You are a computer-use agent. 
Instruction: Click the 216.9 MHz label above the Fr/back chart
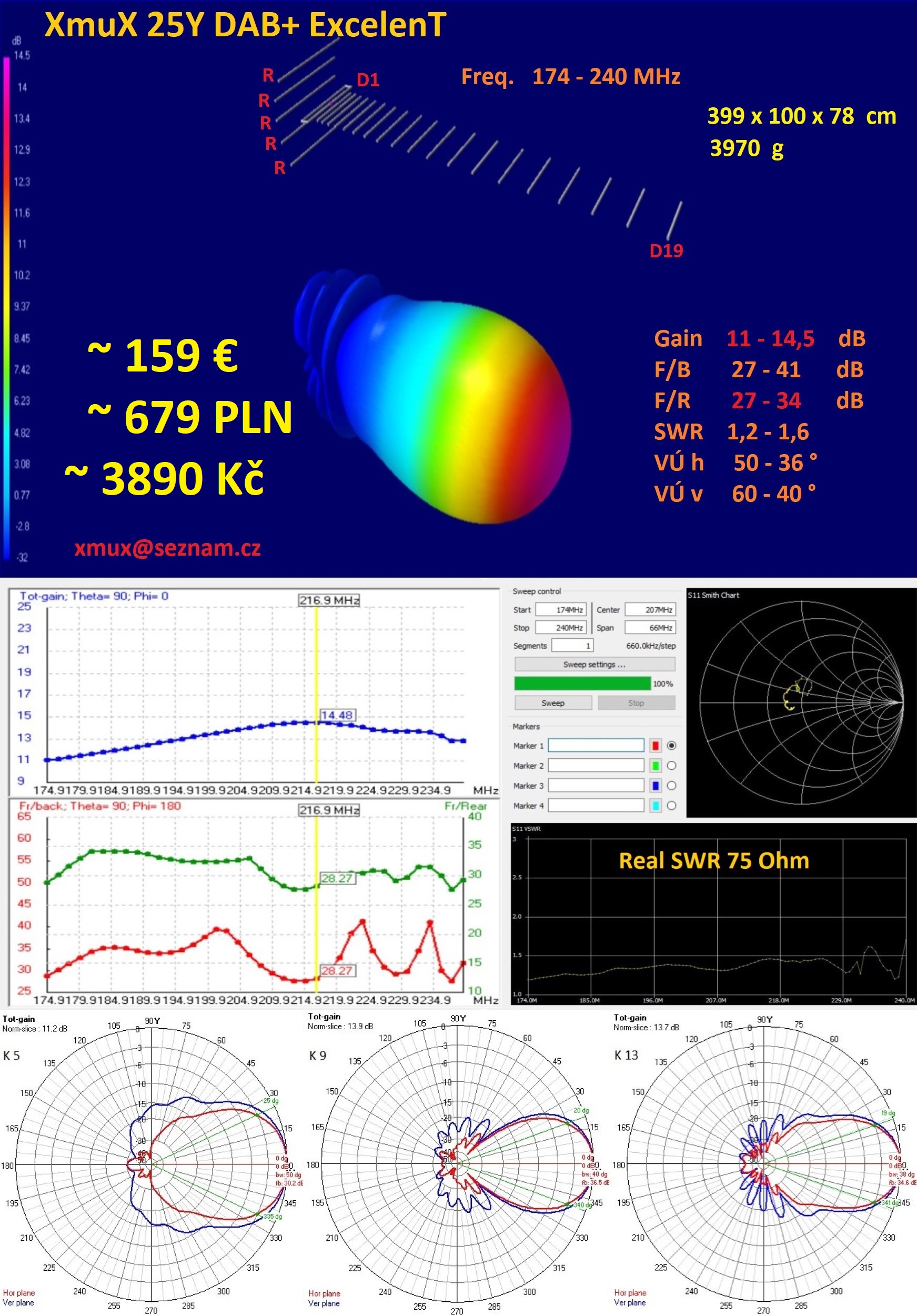click(x=329, y=810)
